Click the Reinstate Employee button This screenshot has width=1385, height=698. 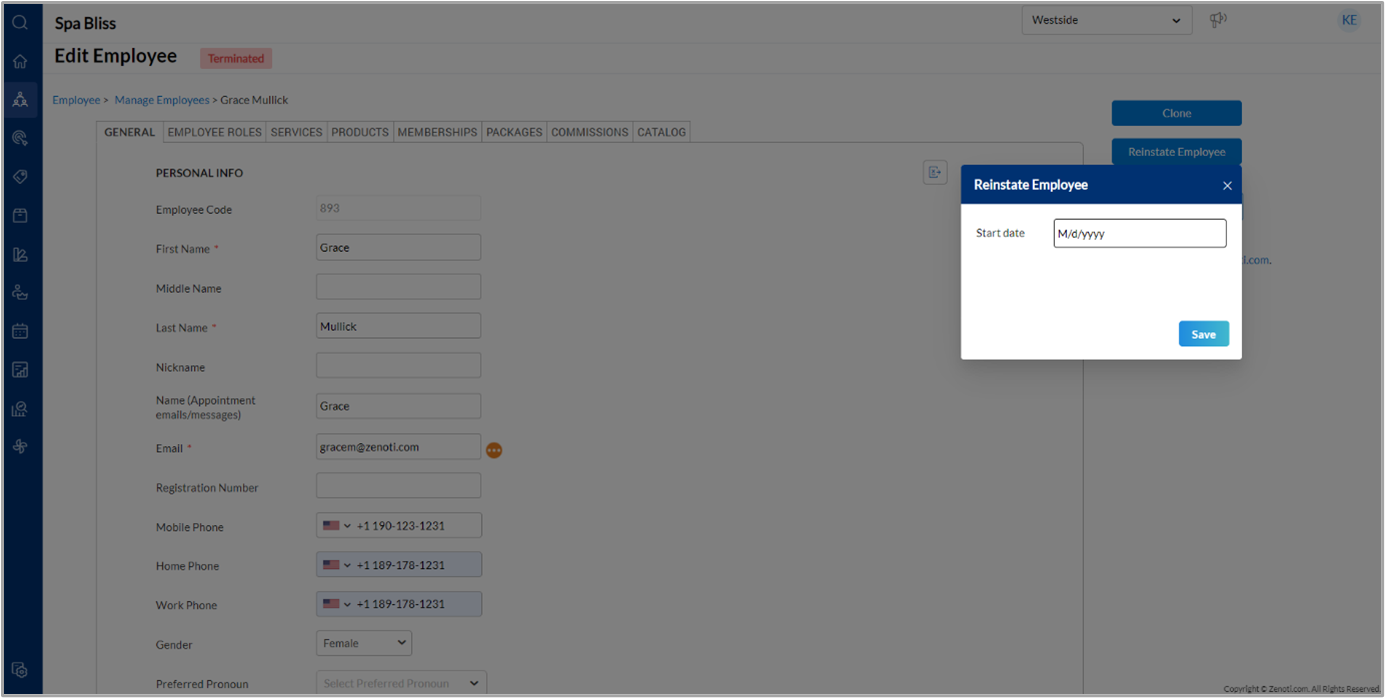pyautogui.click(x=1176, y=152)
